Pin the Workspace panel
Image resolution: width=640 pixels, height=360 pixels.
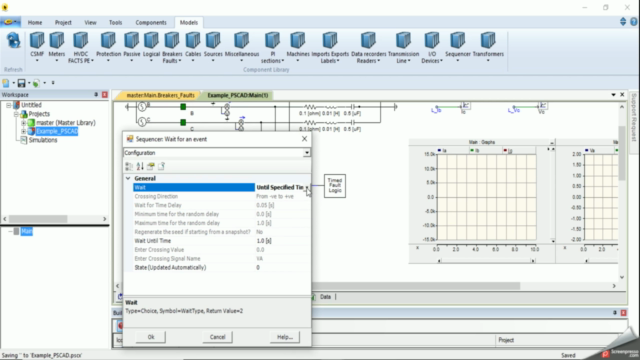(96, 95)
